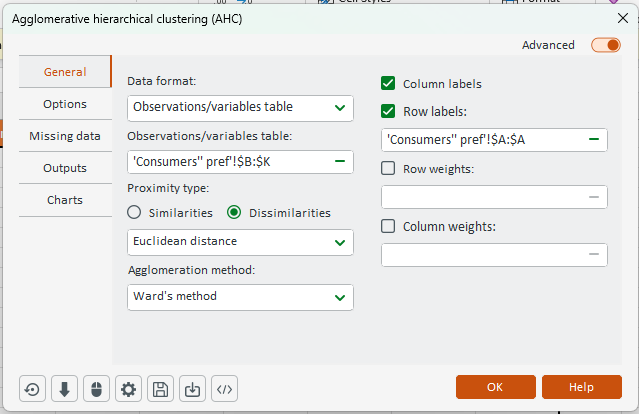Click the range selector icon for Row labels field
This screenshot has width=639, height=414.
(x=594, y=139)
